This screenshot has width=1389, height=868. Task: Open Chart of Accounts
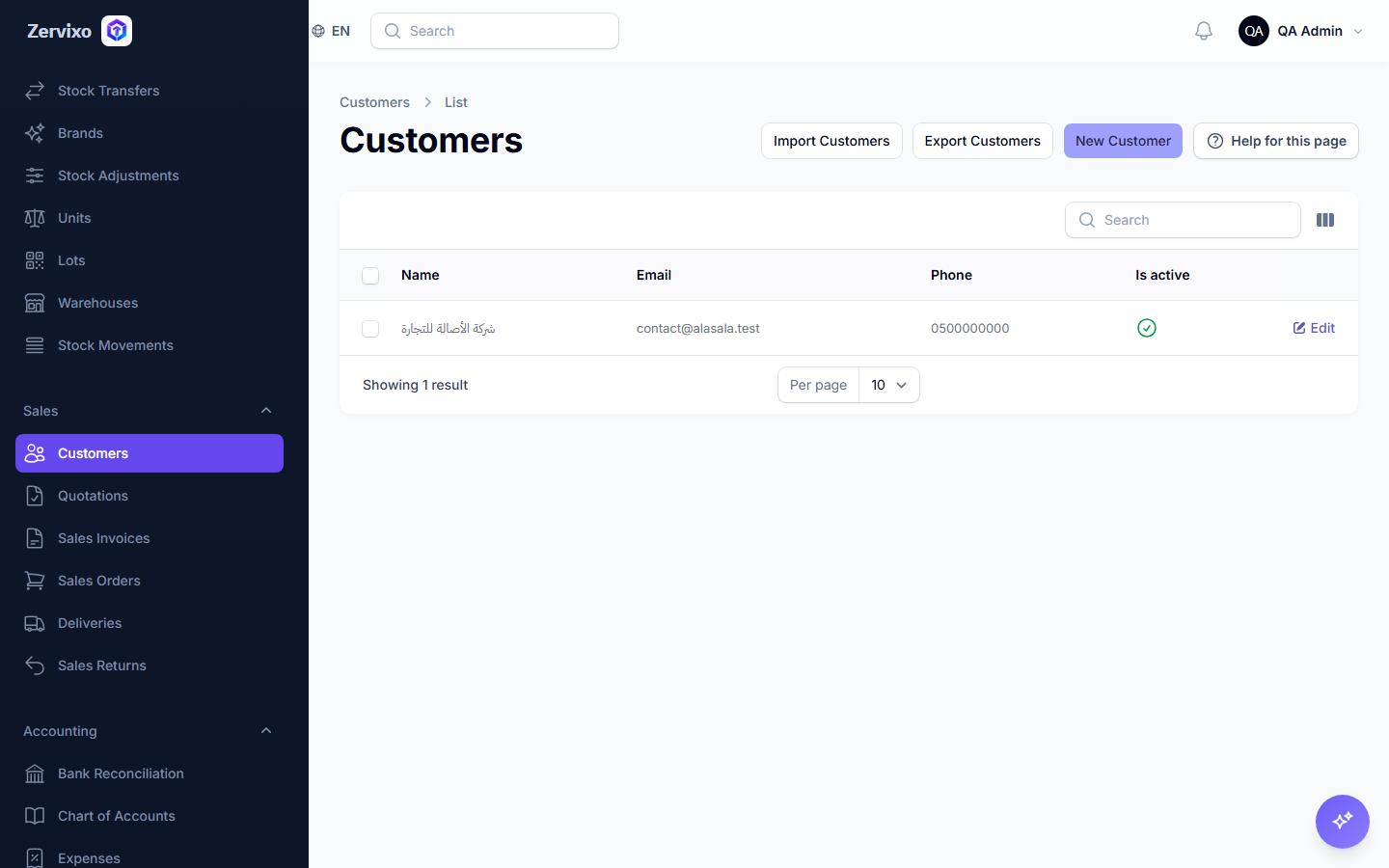point(150,816)
